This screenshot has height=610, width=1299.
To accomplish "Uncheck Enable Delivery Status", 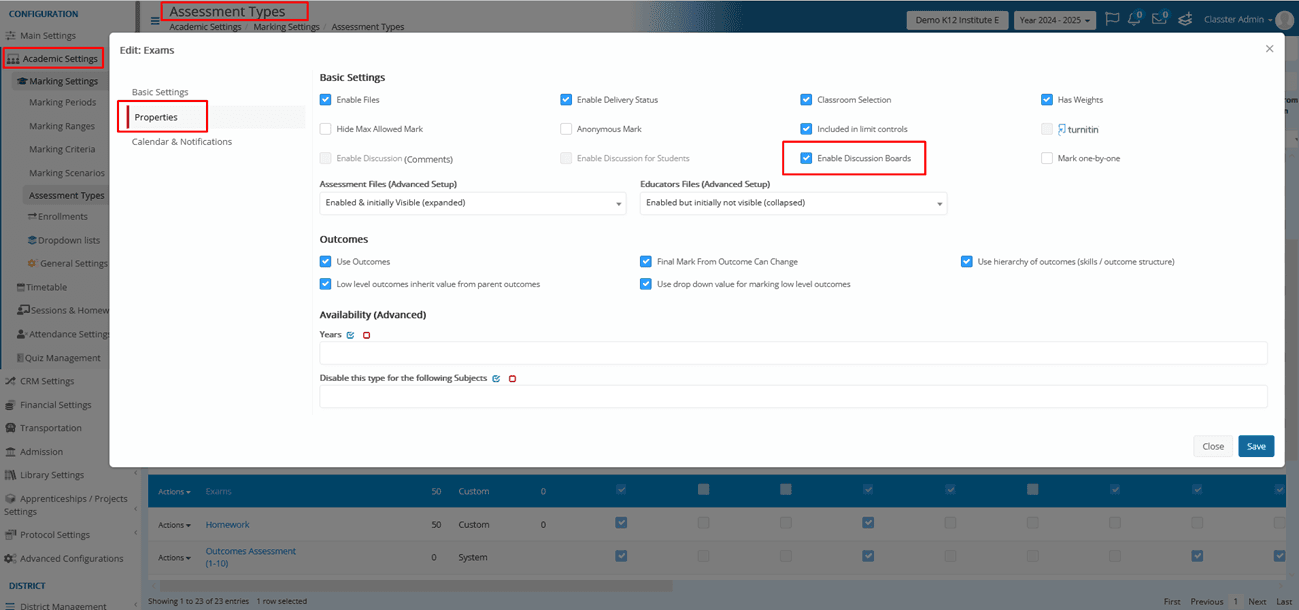I will coord(566,100).
